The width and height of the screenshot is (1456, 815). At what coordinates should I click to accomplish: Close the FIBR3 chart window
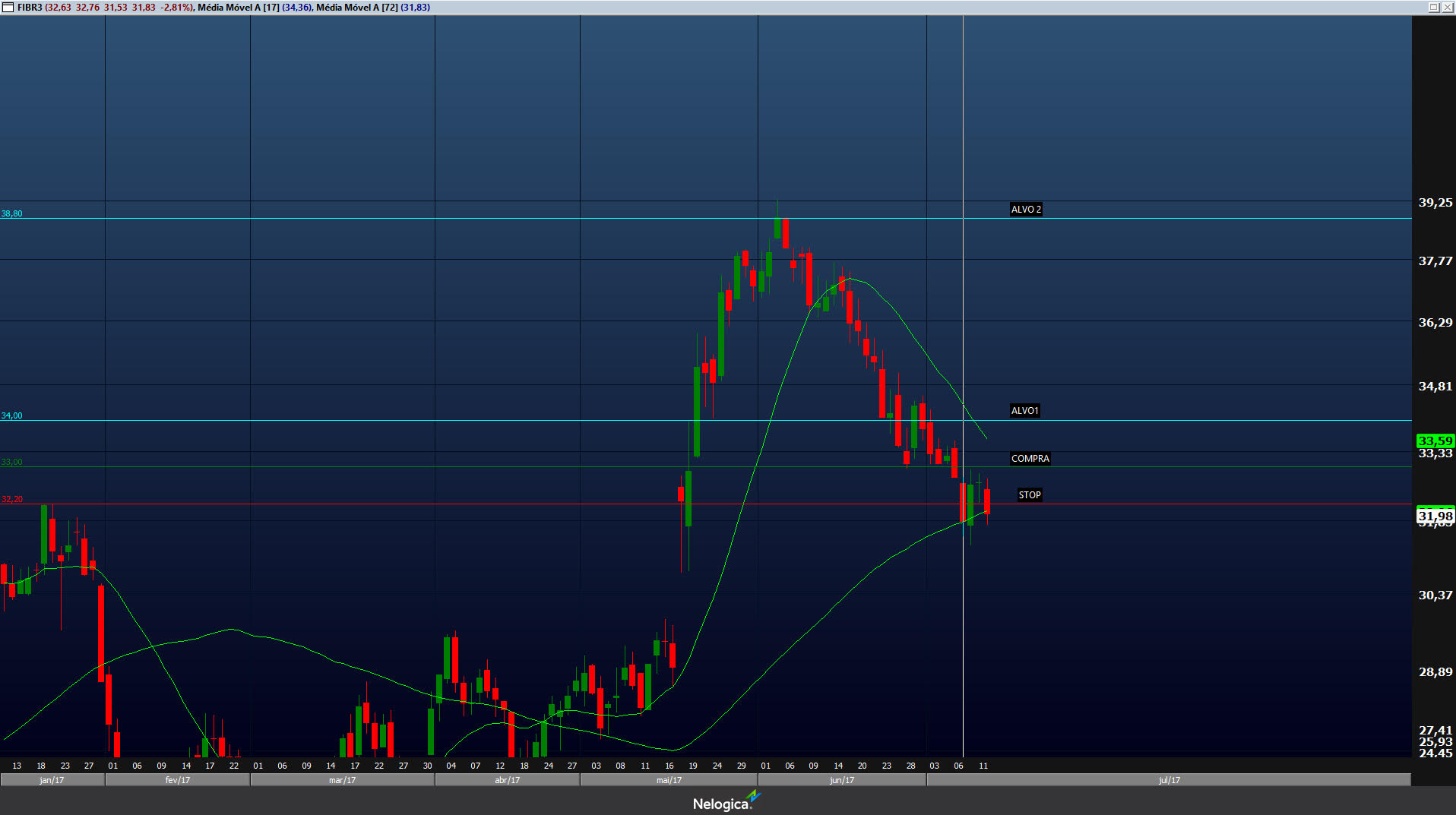point(1447,7)
